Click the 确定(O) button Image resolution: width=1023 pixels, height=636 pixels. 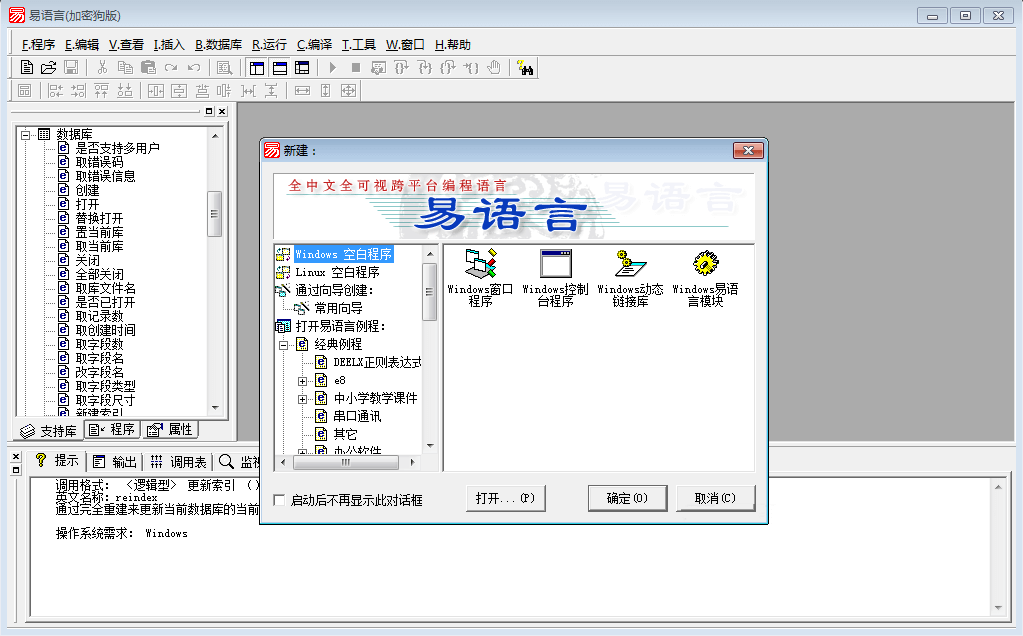pyautogui.click(x=628, y=498)
